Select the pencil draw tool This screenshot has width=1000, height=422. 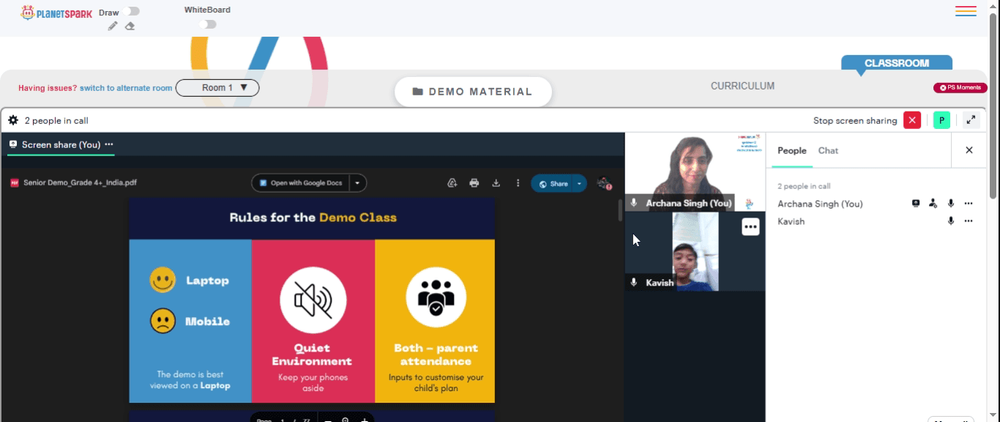113,26
